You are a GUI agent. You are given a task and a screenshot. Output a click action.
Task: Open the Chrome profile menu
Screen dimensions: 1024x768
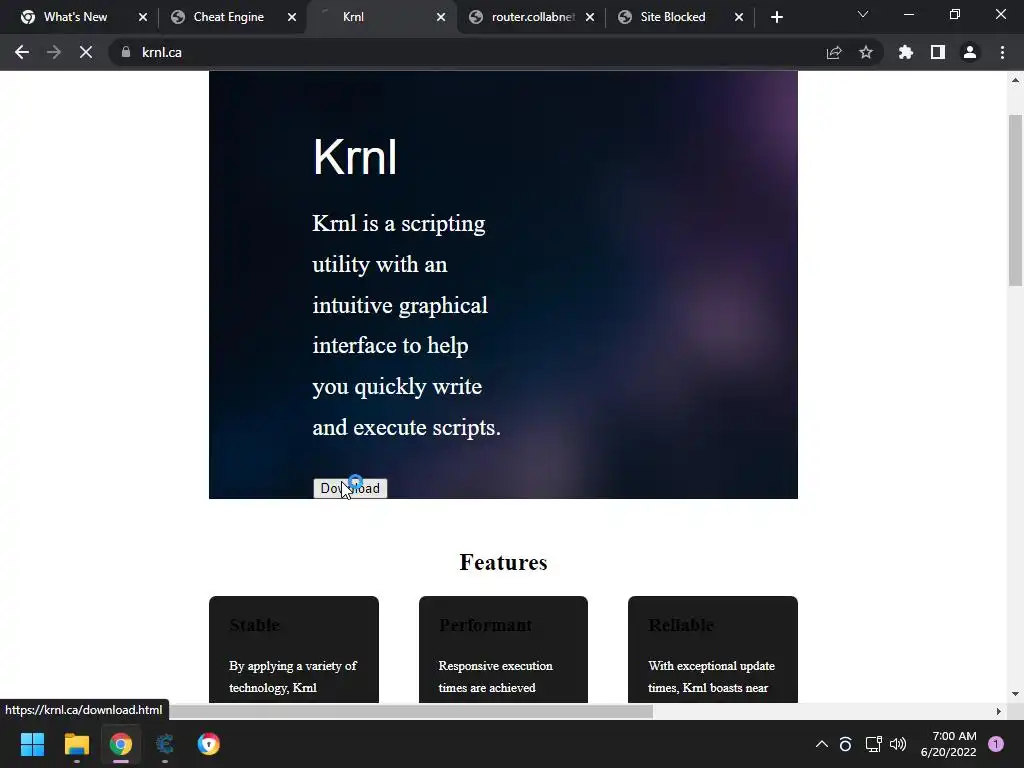(970, 52)
